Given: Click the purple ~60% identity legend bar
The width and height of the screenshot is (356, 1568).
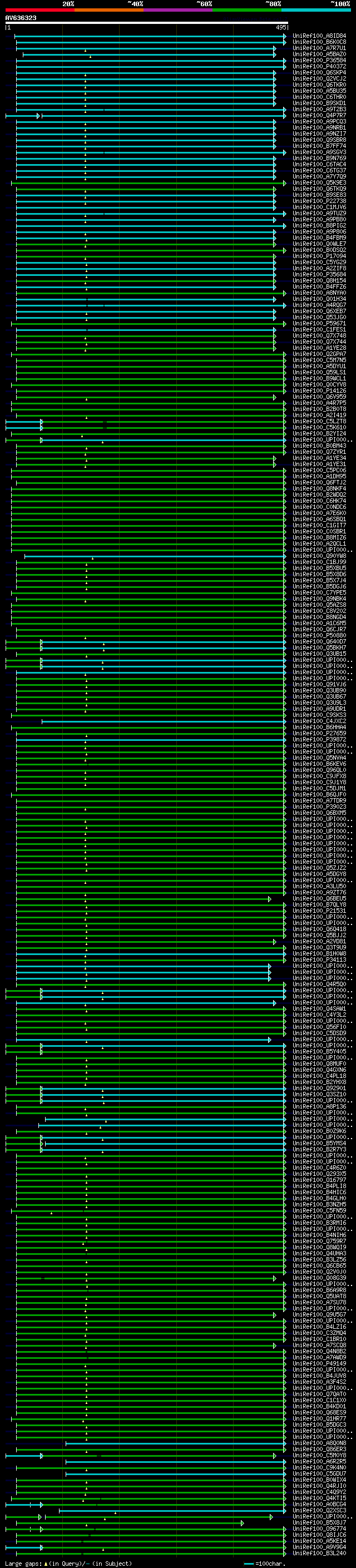Looking at the screenshot, I should click(177, 10).
